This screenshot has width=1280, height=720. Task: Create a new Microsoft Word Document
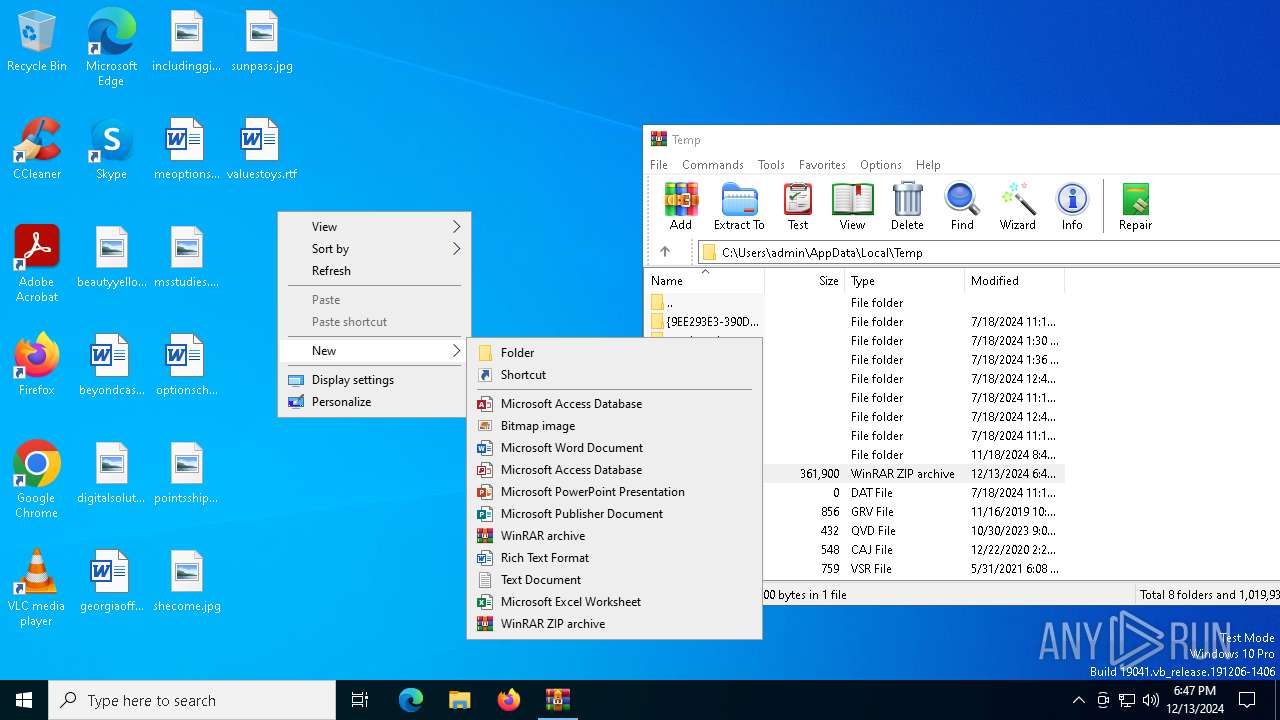[x=614, y=448]
